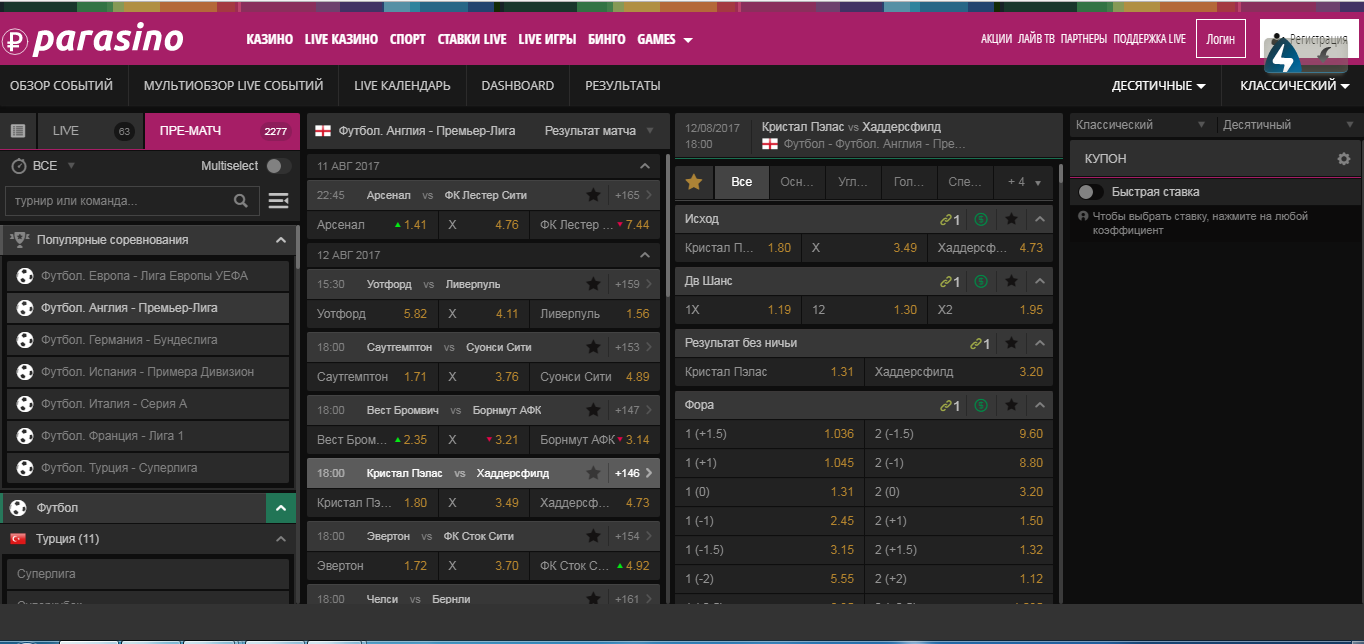Collapse the 12 АВГ 2017 date group
Viewport: 1364px width, 644px height.
coord(645,255)
